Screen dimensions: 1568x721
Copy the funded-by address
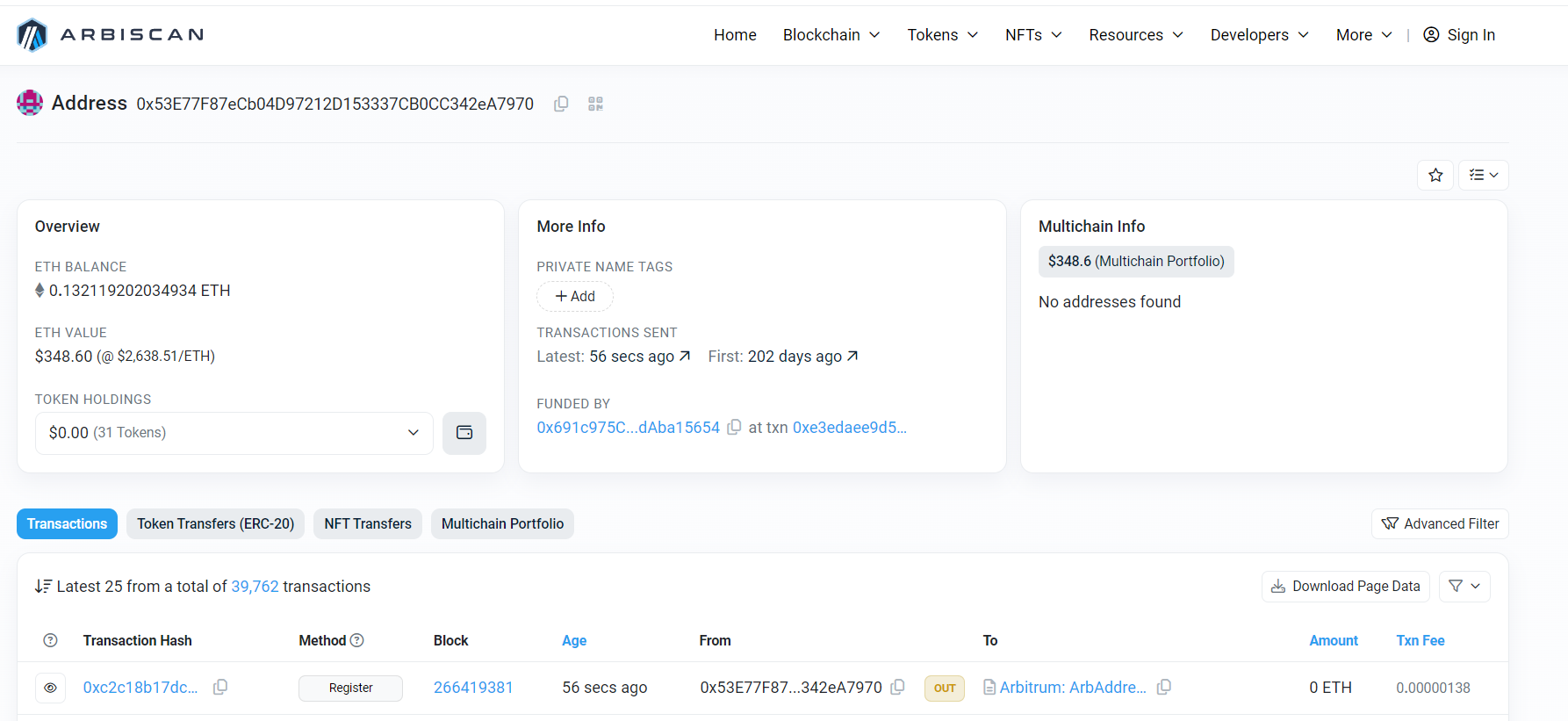734,427
